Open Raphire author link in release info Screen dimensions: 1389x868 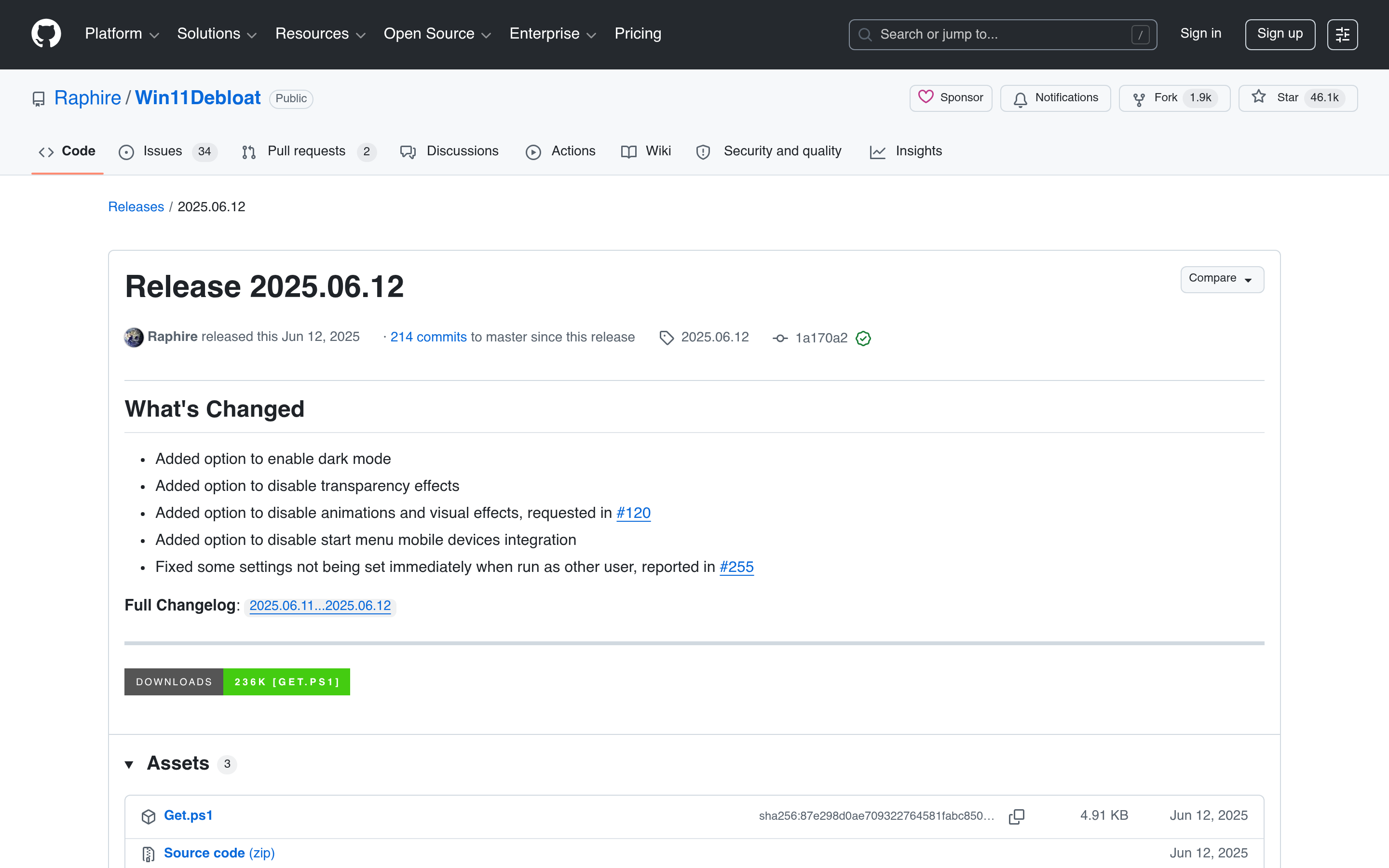click(x=172, y=337)
